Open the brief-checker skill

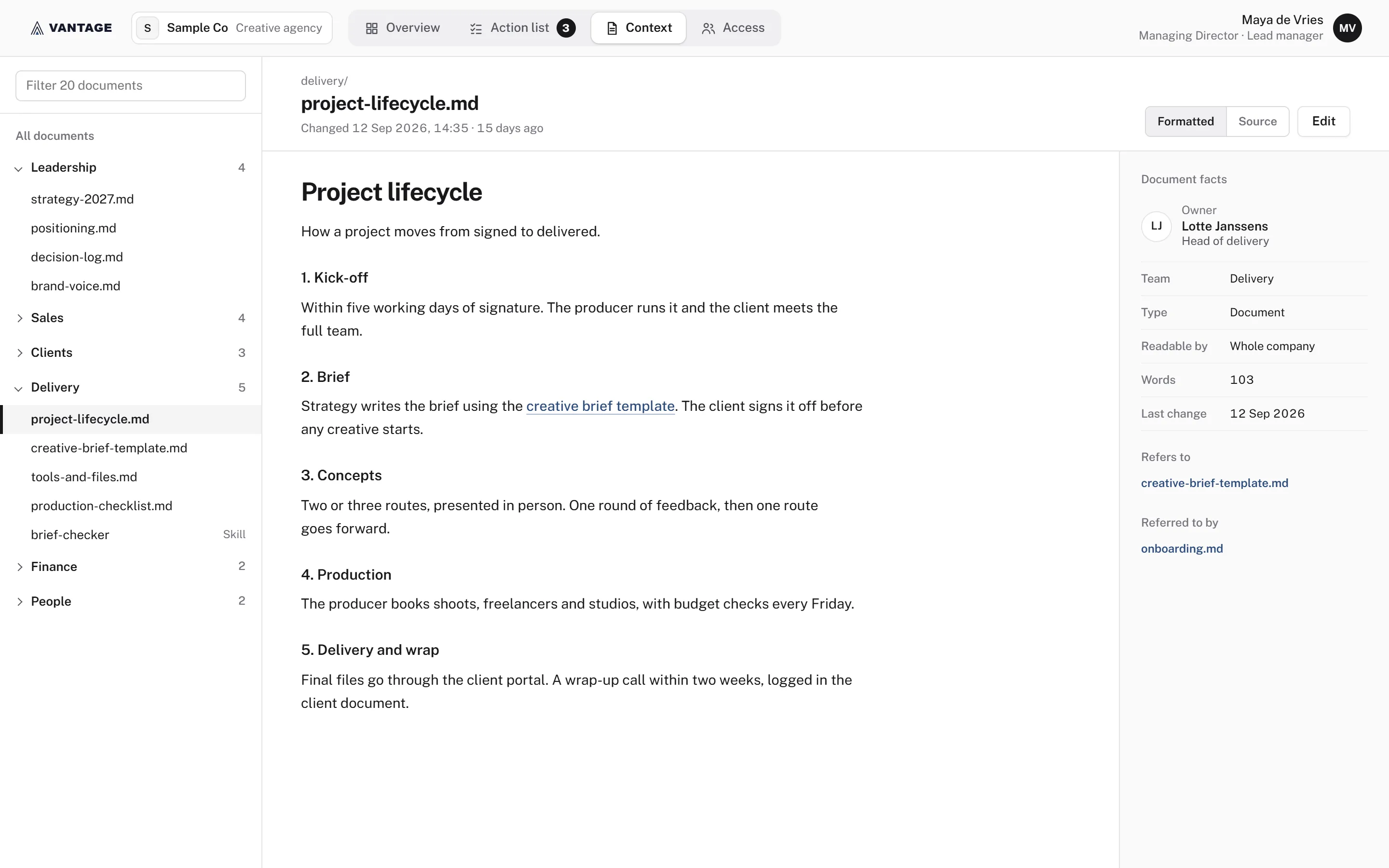pyautogui.click(x=131, y=535)
